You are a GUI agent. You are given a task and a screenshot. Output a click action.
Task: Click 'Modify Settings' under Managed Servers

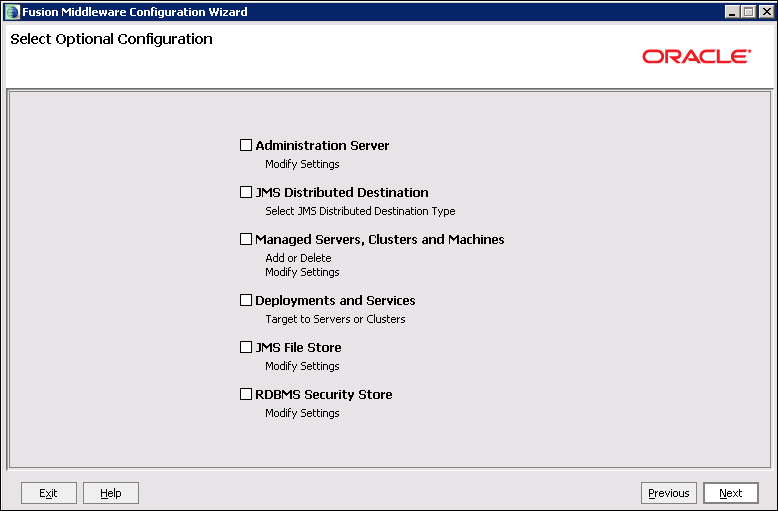coord(302,272)
